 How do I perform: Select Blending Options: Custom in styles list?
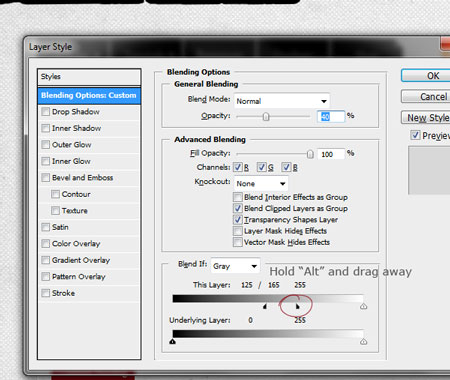[89, 95]
